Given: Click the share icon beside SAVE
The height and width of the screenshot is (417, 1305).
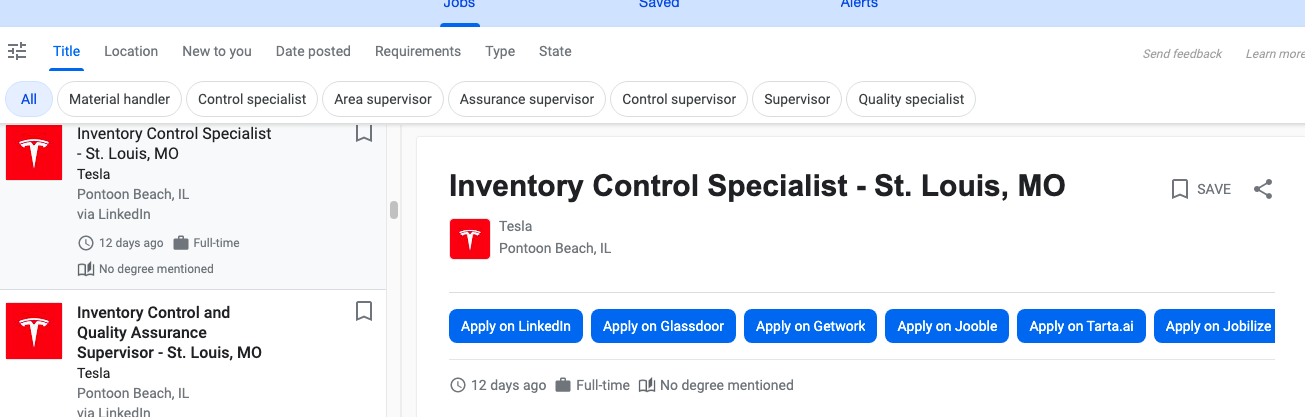Looking at the screenshot, I should 1263,189.
